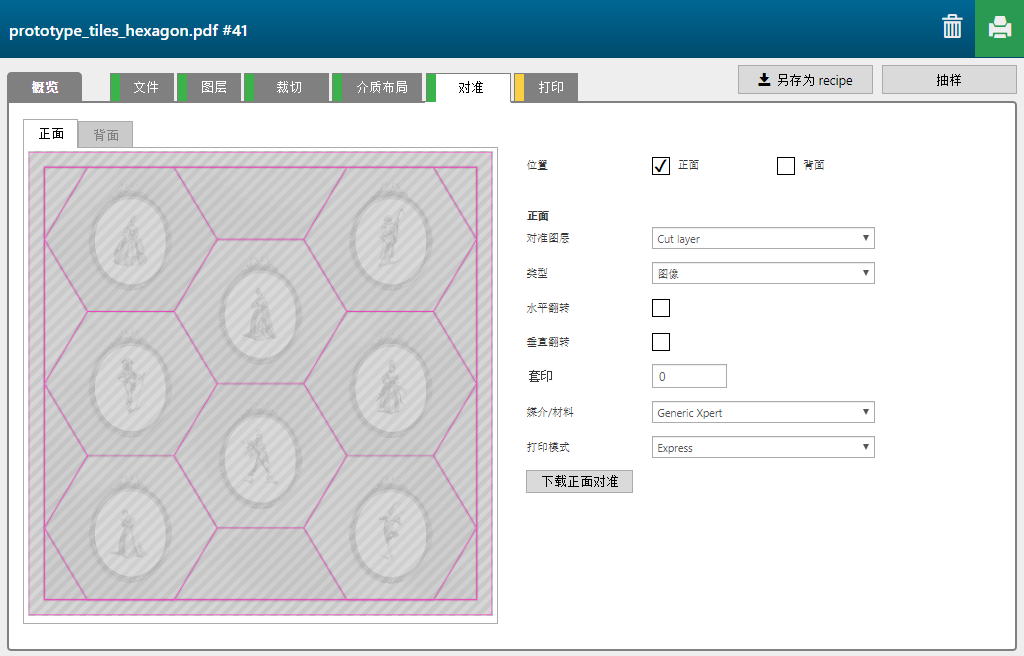Enable the 背面 position checkbox
Image resolution: width=1024 pixels, height=656 pixels.
(x=786, y=165)
